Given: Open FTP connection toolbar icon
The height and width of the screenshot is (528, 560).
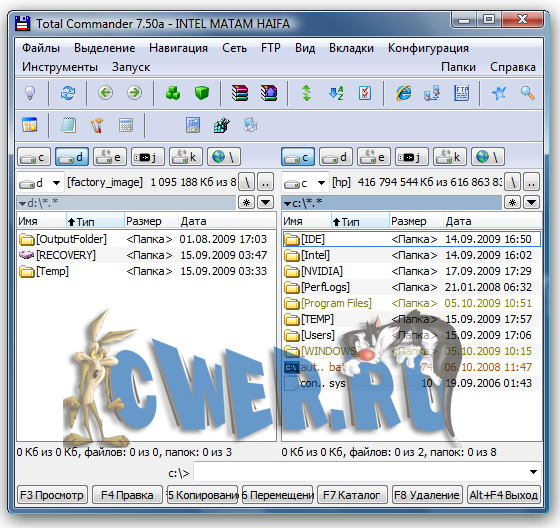Looking at the screenshot, I should point(461,93).
